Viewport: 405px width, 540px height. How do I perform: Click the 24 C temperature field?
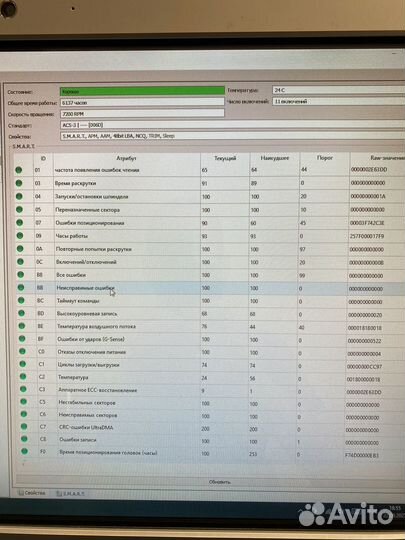pos(339,90)
